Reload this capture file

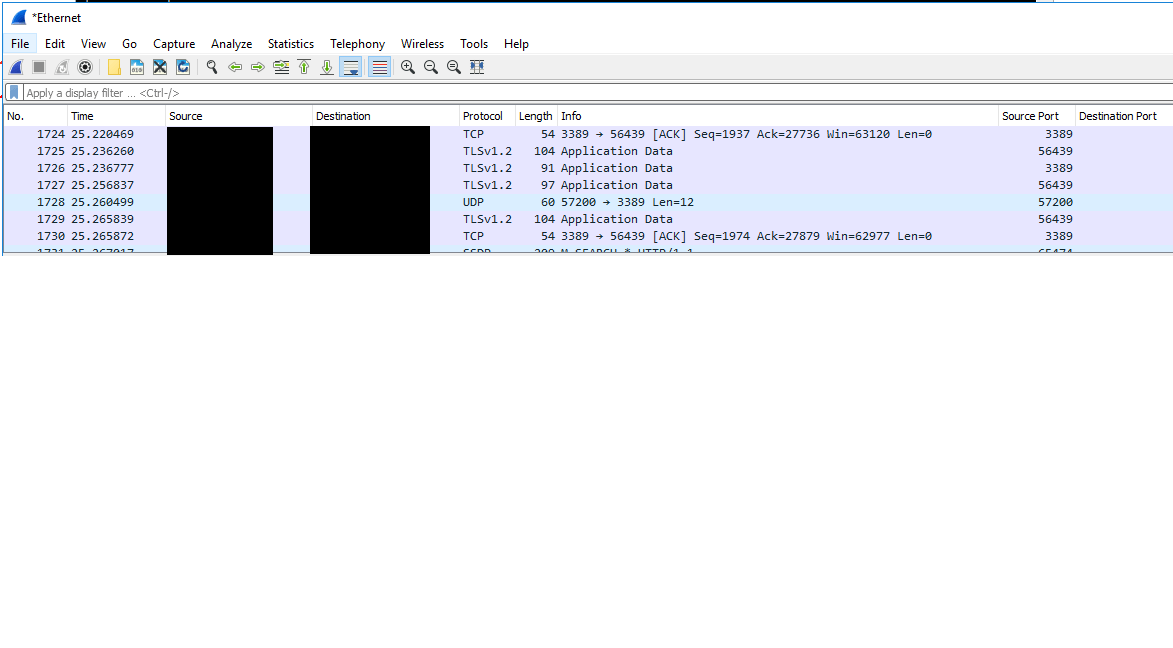coord(183,67)
